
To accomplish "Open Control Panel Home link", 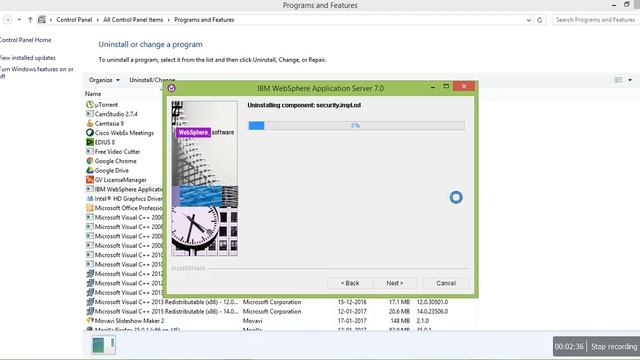I will (25, 40).
